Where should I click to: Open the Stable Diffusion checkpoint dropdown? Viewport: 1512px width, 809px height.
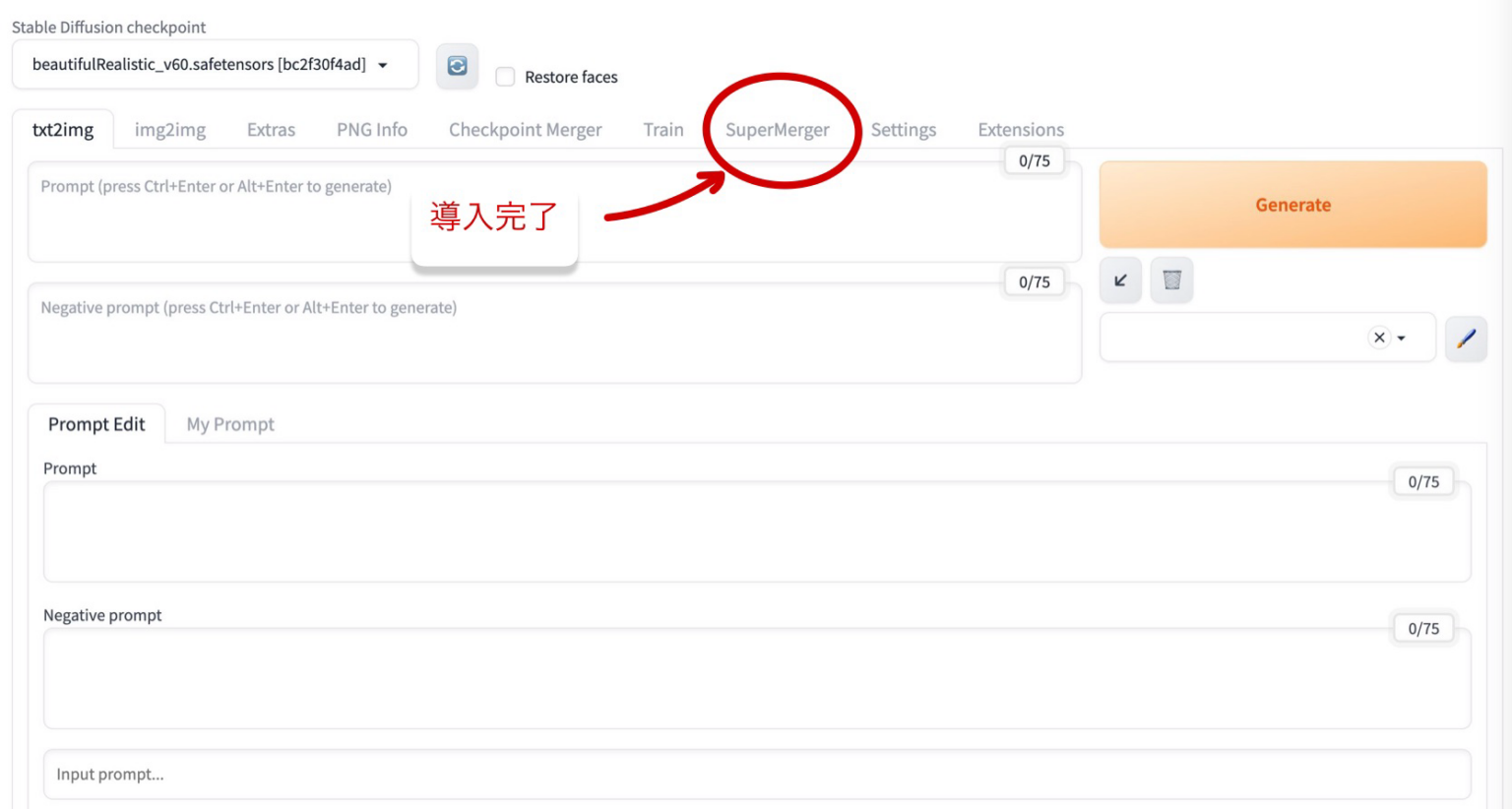[215, 65]
